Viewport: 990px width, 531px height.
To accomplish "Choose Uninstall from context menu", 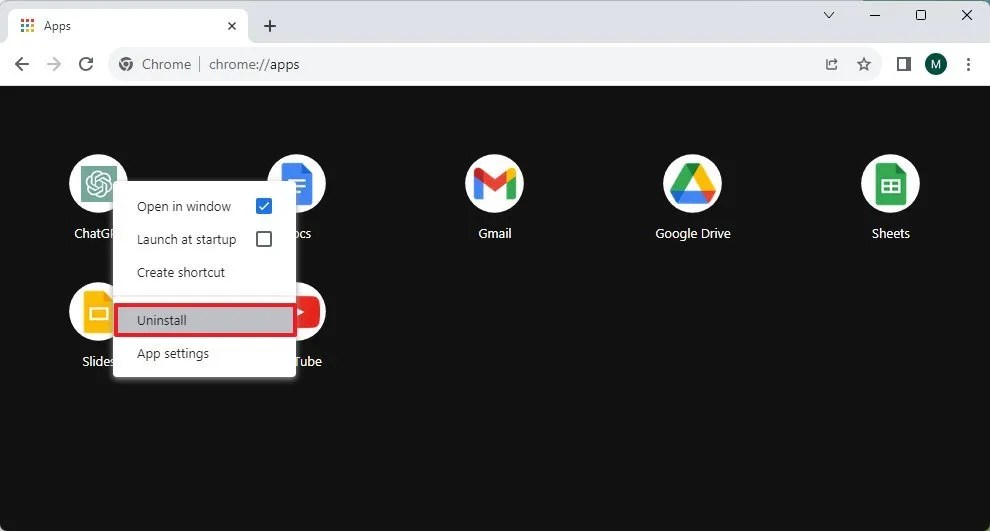I will 205,320.
